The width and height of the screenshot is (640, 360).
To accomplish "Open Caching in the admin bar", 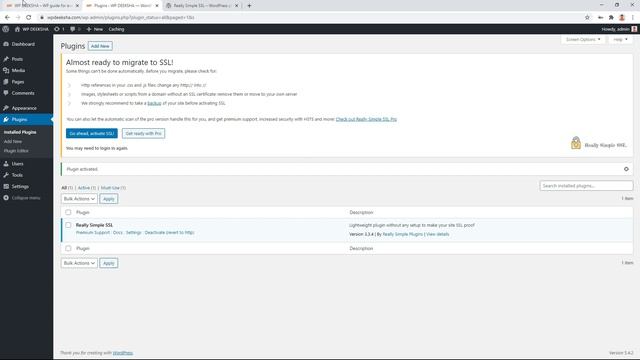I will (116, 29).
